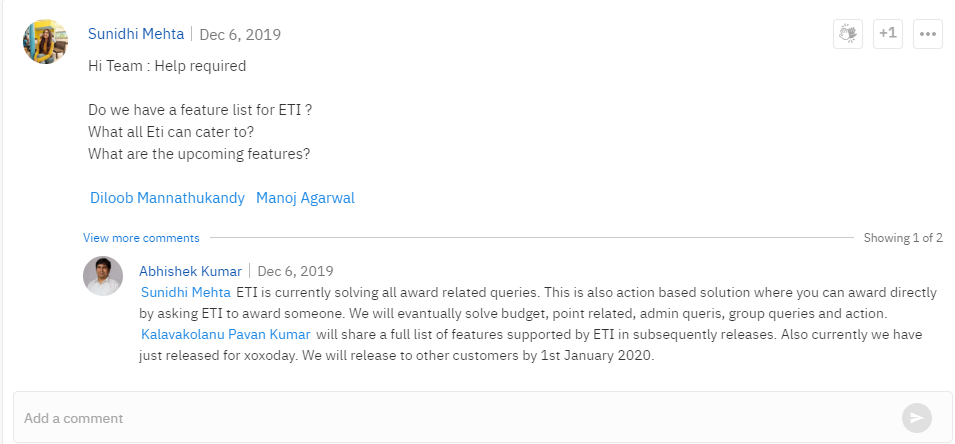The height and width of the screenshot is (444, 955).
Task: Click the send comment arrow icon
Action: [917, 418]
